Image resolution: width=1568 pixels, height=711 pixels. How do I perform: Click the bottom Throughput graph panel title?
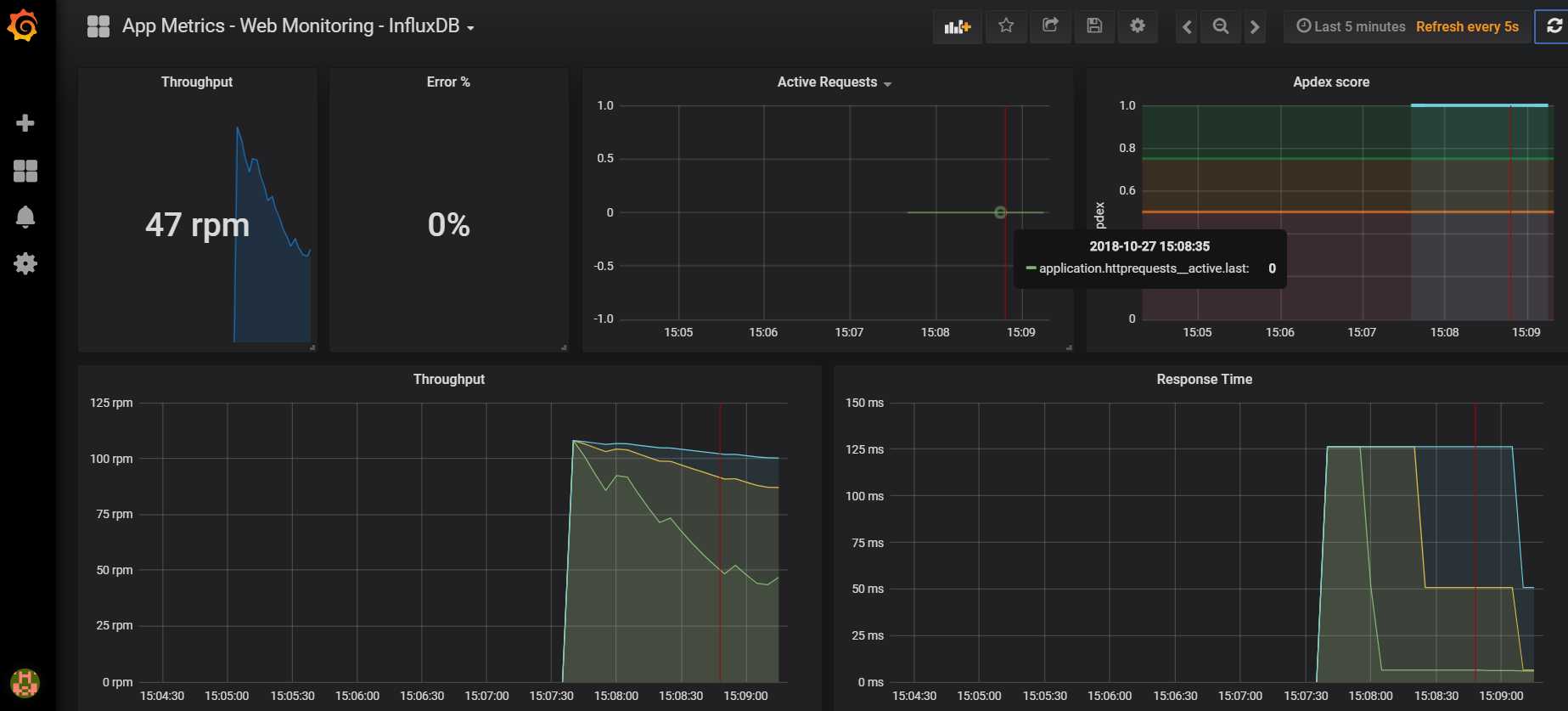coord(449,379)
